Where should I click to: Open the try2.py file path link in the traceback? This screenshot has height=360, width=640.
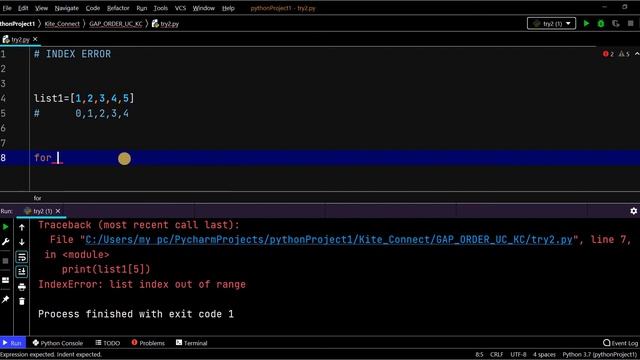[x=329, y=240]
